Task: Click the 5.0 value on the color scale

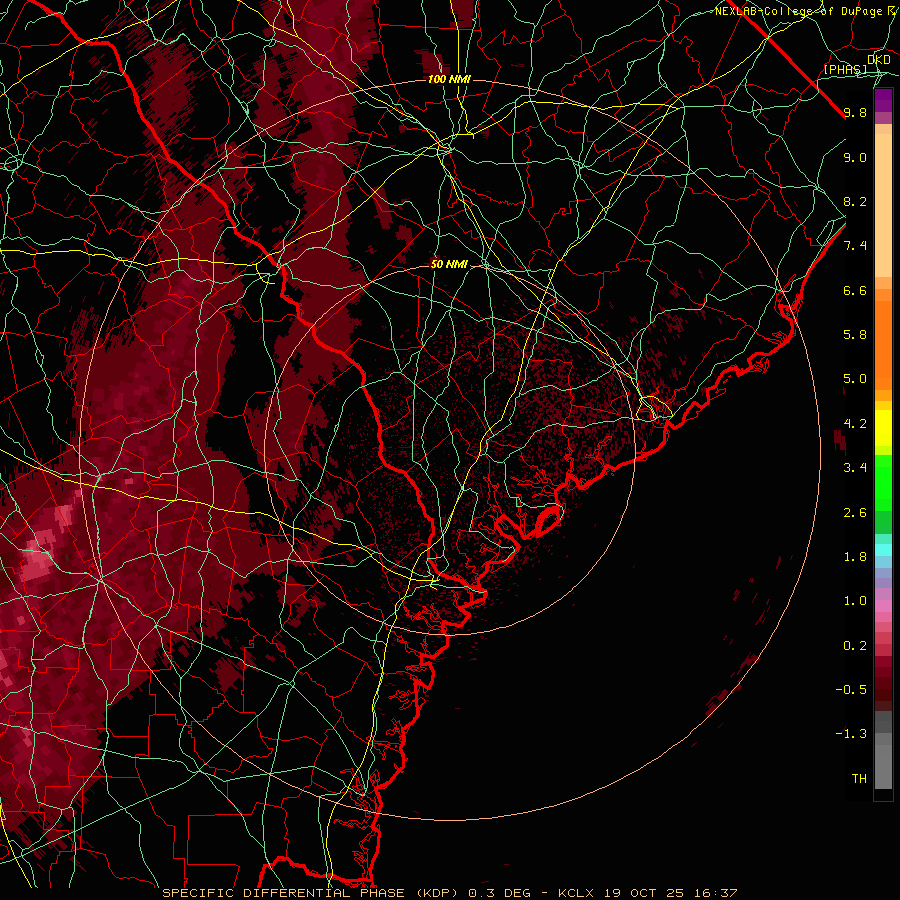Action: (x=855, y=379)
